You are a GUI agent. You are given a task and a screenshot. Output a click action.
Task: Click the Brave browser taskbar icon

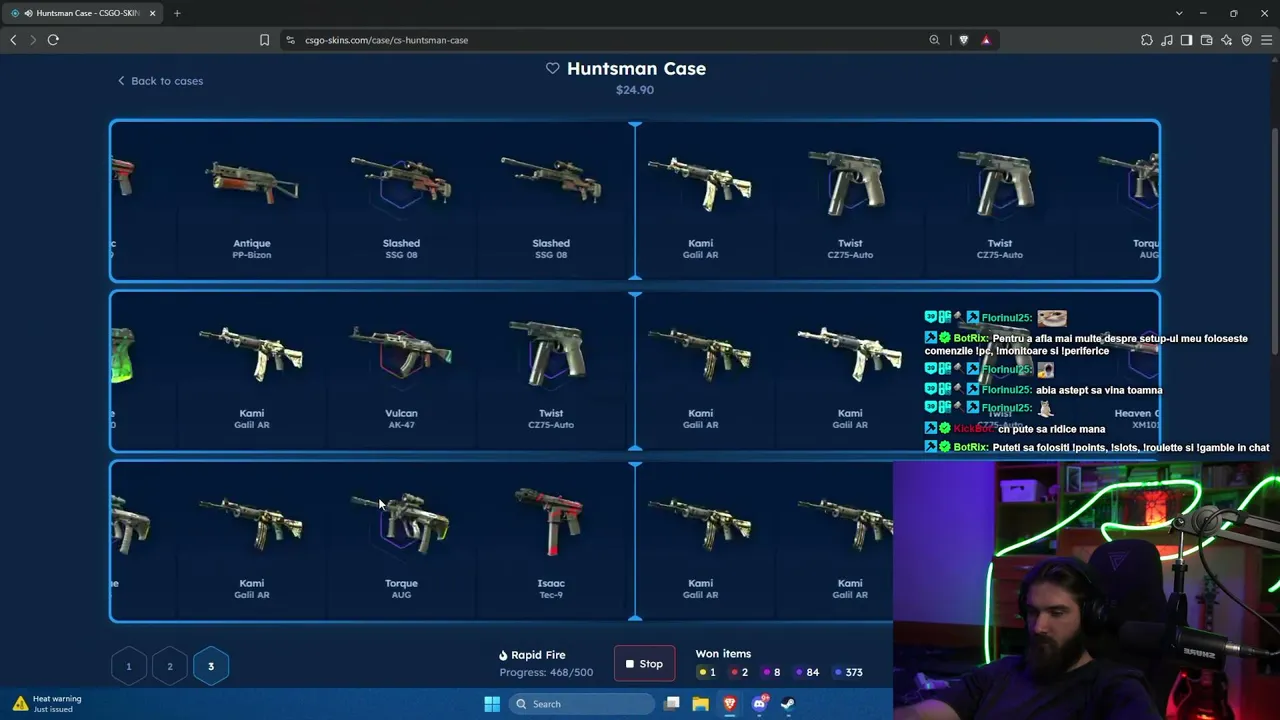click(730, 704)
